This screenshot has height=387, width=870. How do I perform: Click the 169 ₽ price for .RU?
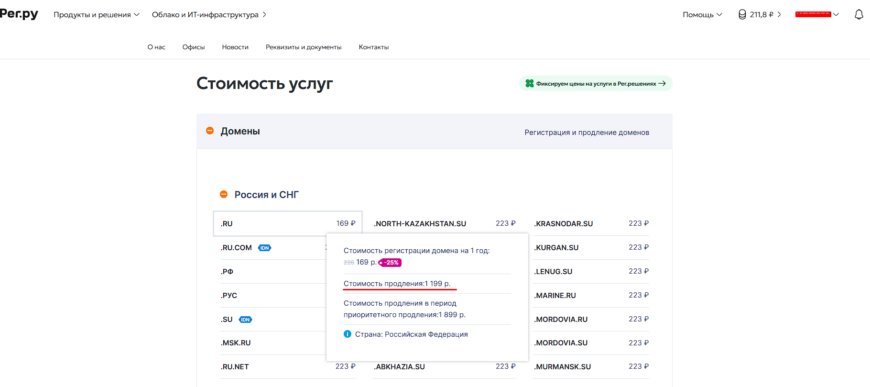click(346, 223)
